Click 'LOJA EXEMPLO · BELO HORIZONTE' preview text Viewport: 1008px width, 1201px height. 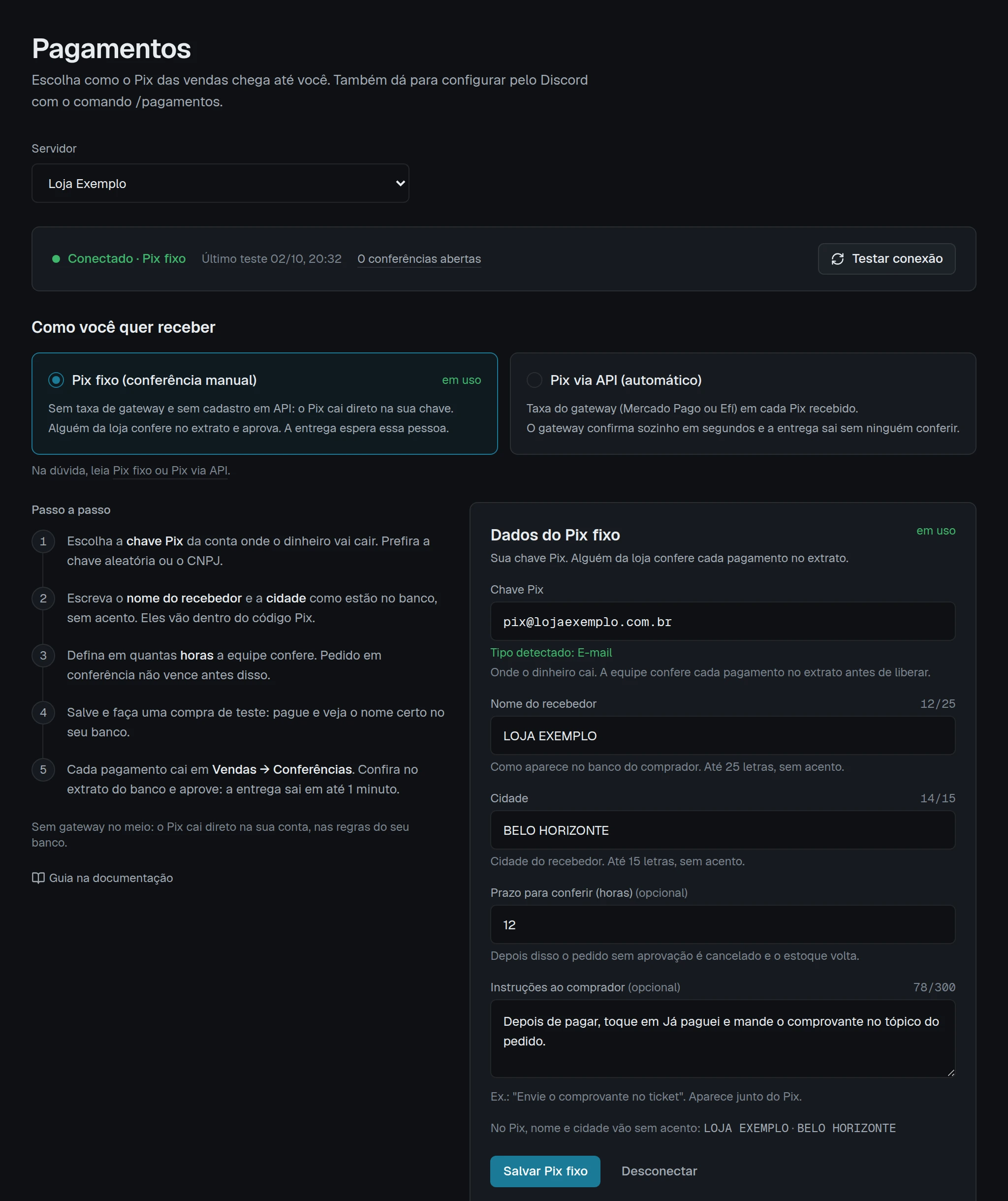[x=799, y=1129]
